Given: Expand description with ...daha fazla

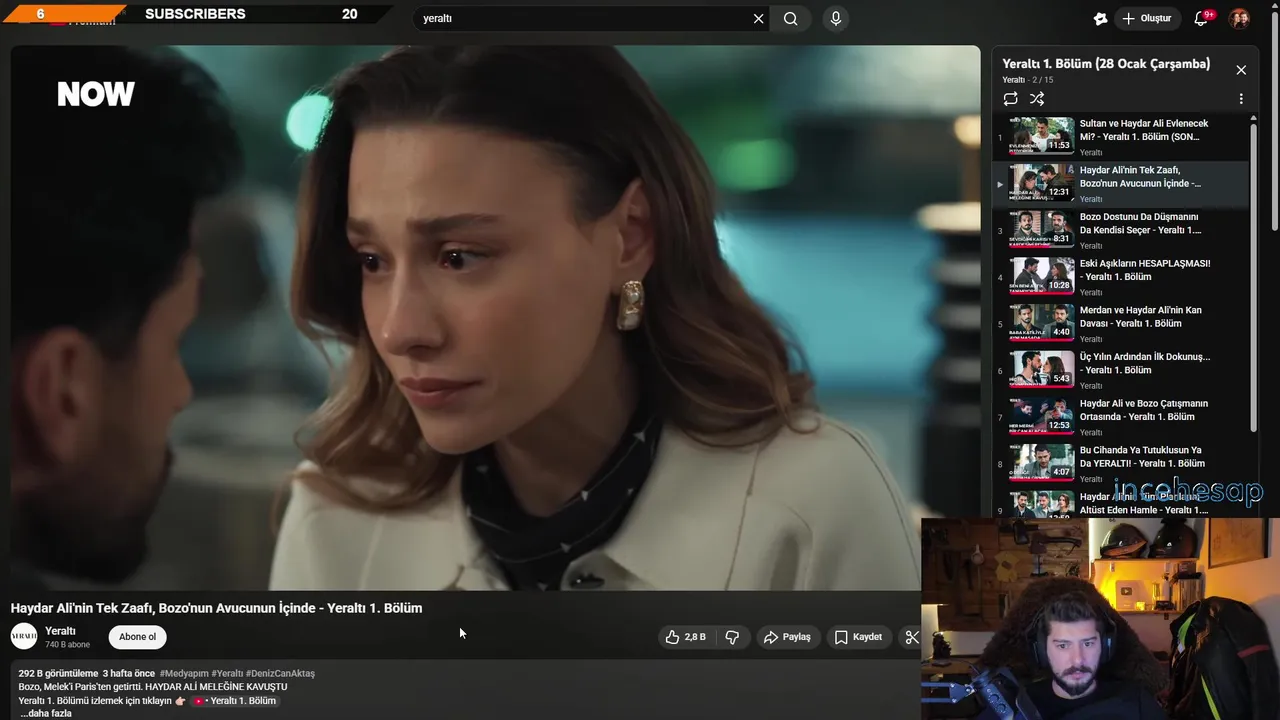Looking at the screenshot, I should 46,713.
